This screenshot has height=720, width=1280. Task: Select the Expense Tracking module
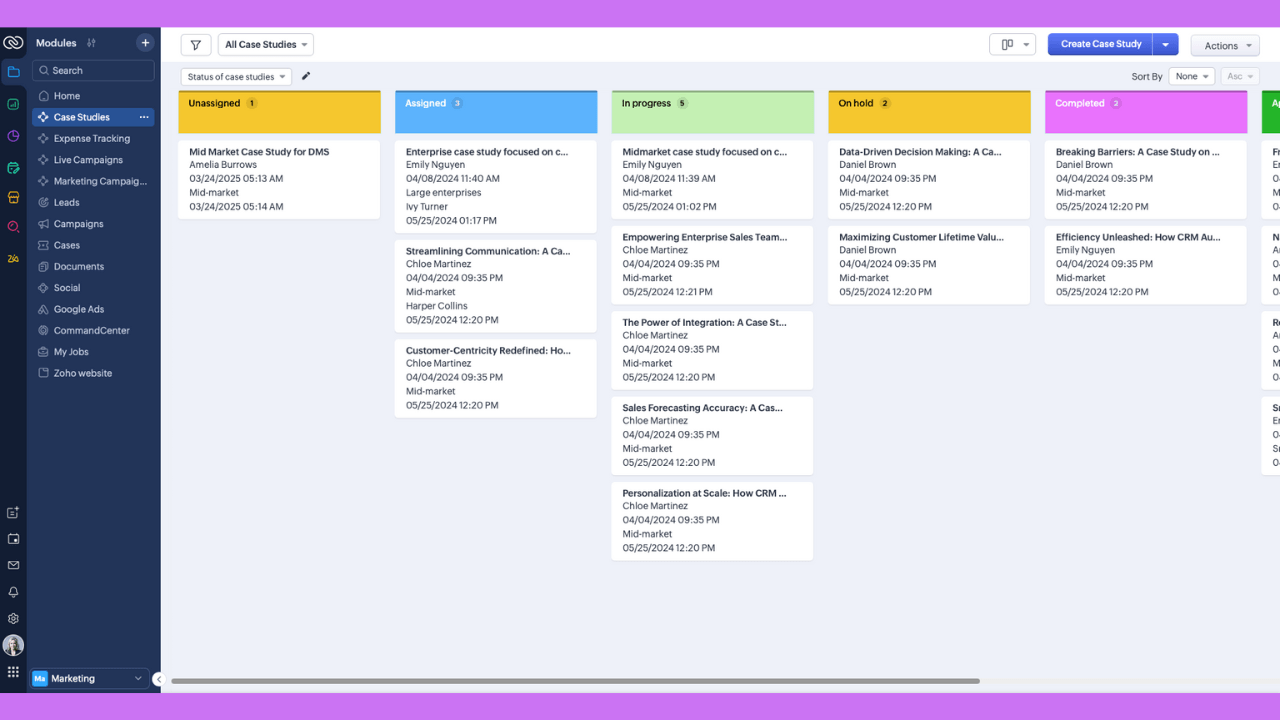click(93, 139)
